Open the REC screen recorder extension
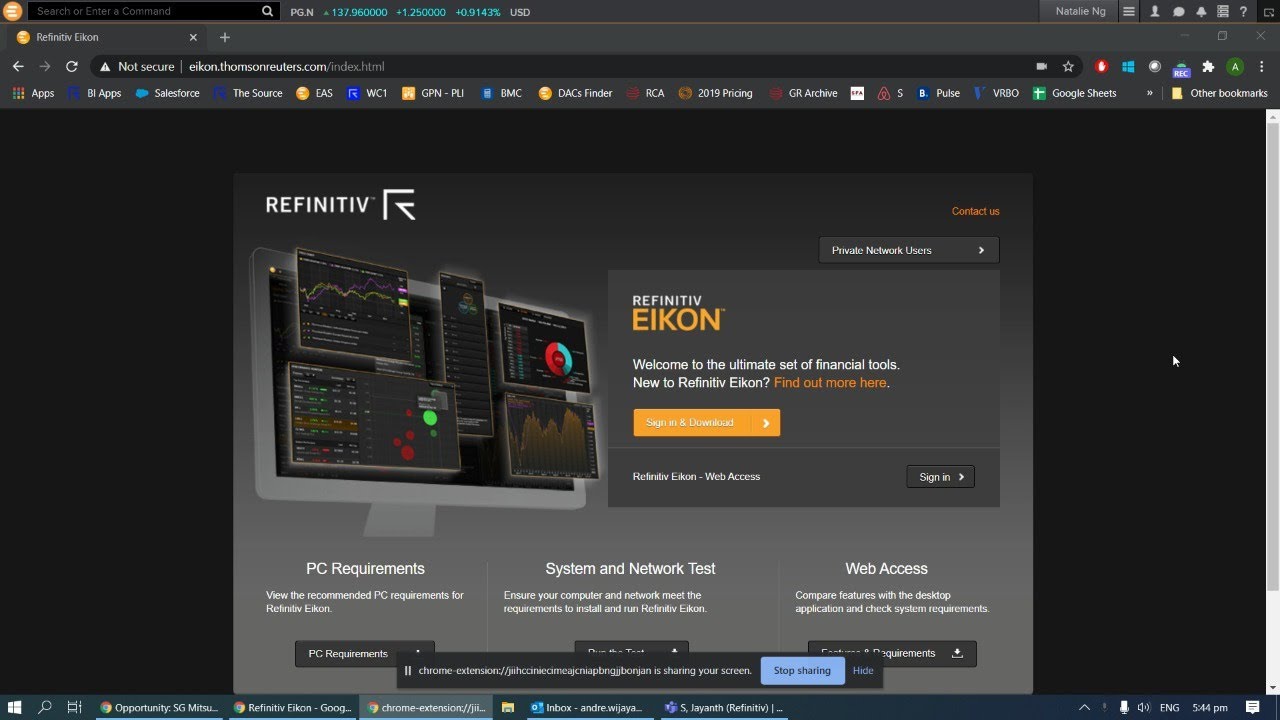1280x720 pixels. click(x=1181, y=68)
